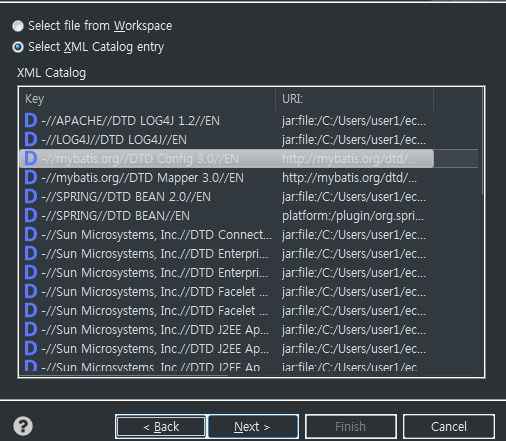Click the D icon of mybatis DTD Config 3.0
Viewport: 506px width, 441px height.
click(31, 158)
